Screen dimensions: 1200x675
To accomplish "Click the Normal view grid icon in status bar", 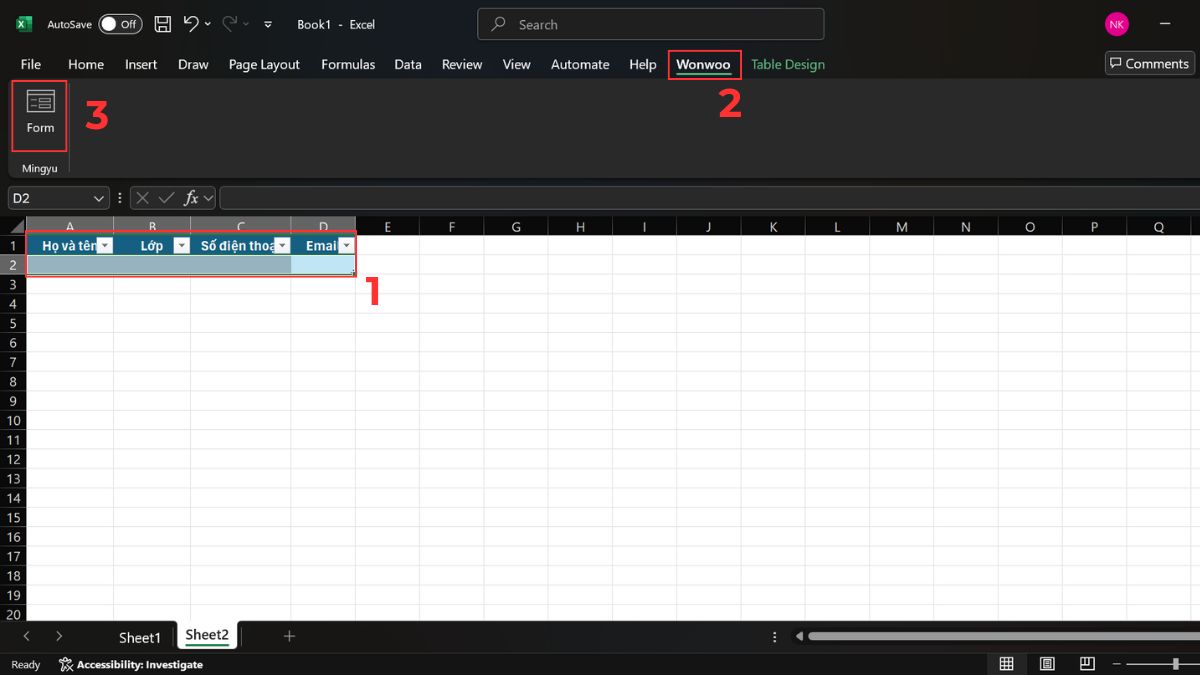I will point(1006,663).
